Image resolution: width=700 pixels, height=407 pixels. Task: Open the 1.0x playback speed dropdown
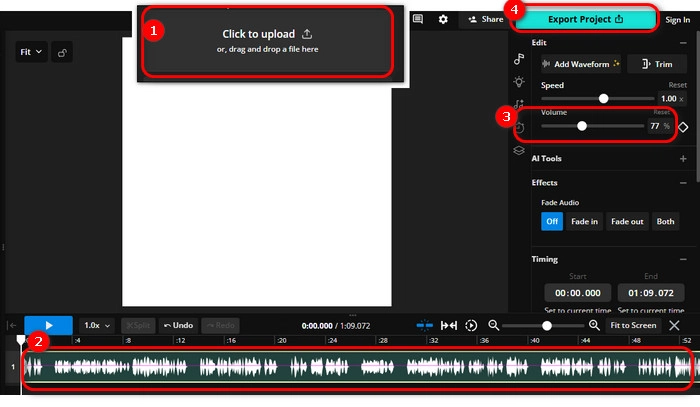click(97, 325)
